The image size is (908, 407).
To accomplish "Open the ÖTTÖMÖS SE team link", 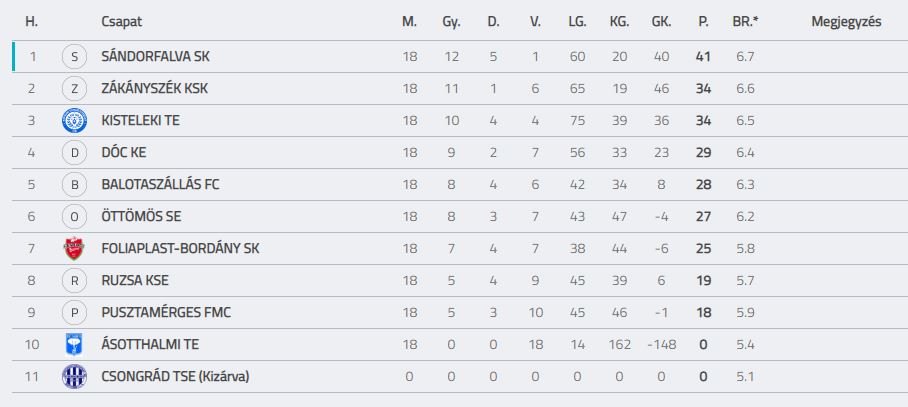I will (141, 217).
